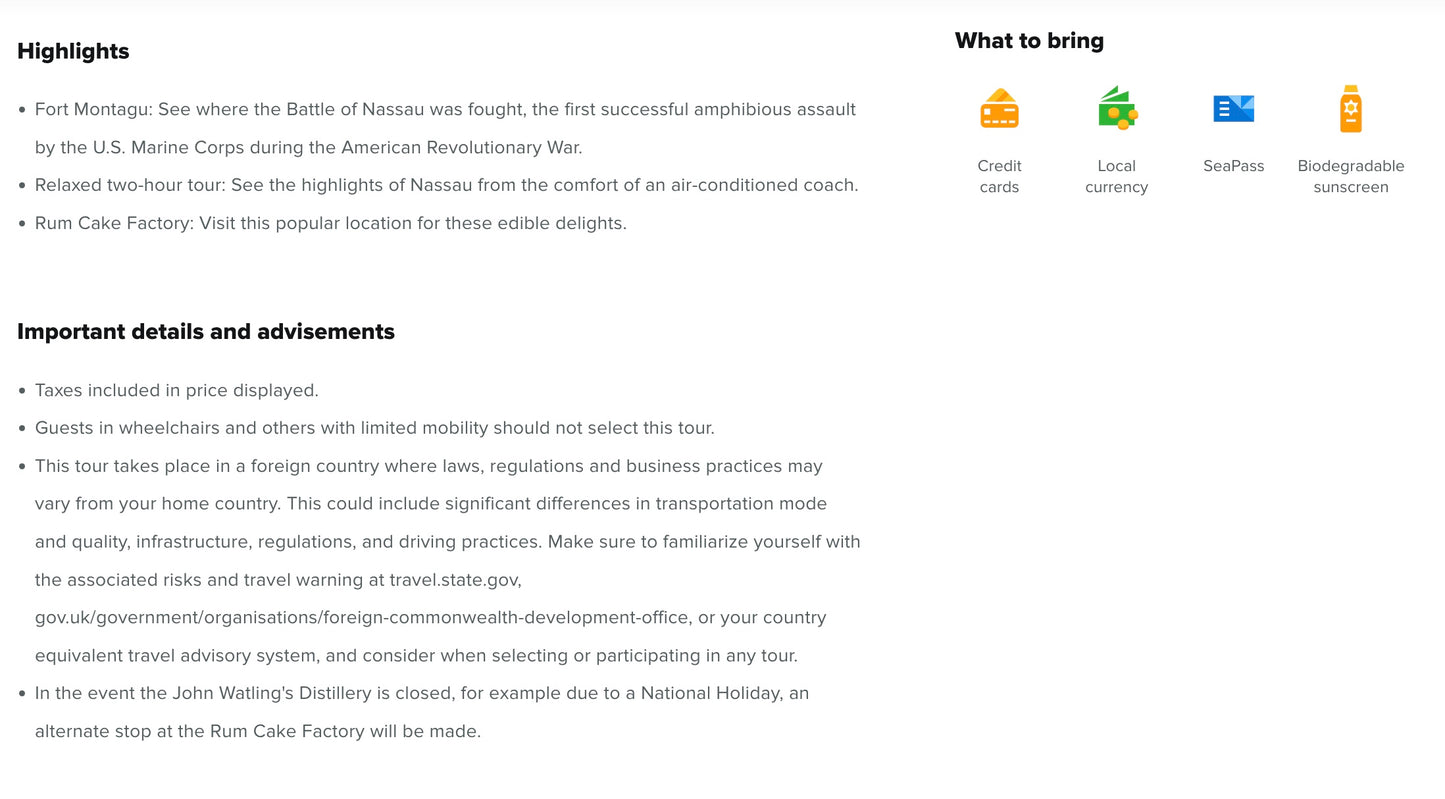Click the "SeaPass" label under the icon

point(1233,166)
